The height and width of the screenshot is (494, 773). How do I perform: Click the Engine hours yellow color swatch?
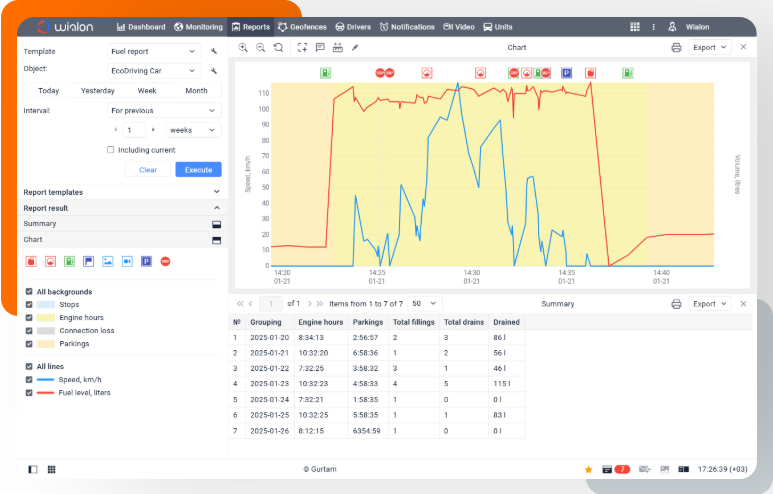pyautogui.click(x=45, y=318)
